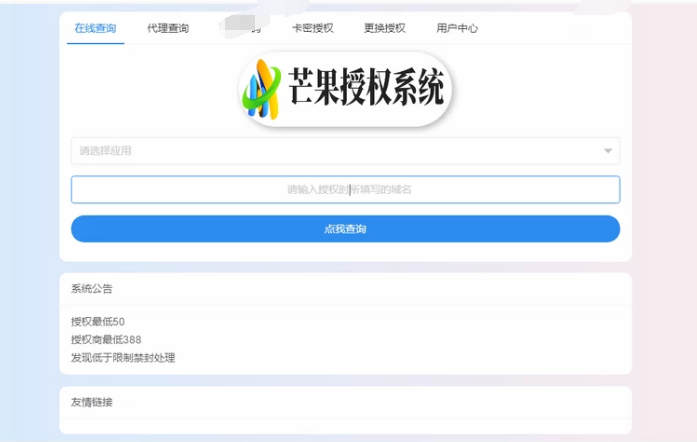Click the 发现低于限制禁封处理 notice text
The height and width of the screenshot is (442, 697).
[123, 357]
